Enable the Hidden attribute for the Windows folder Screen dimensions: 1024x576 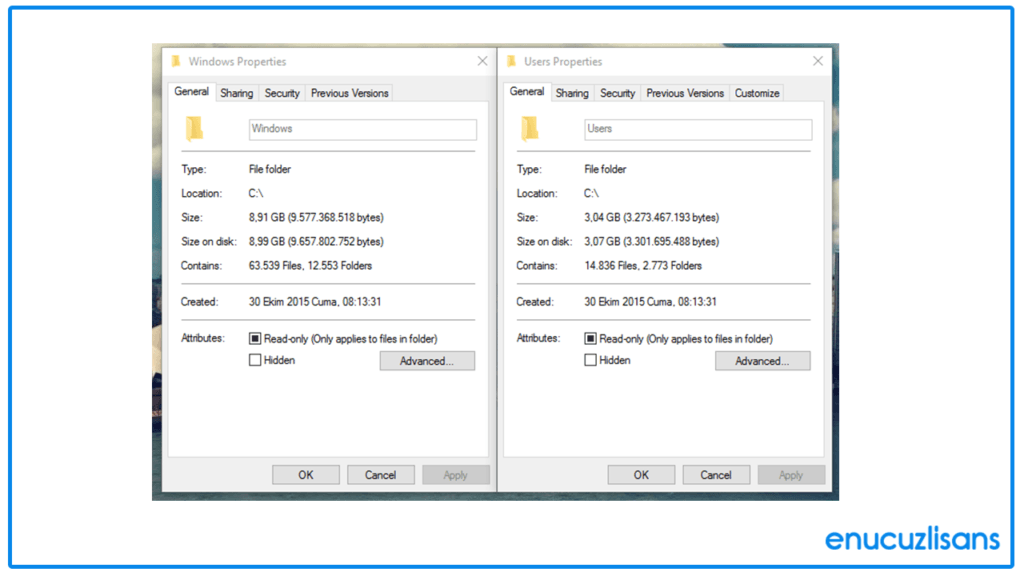254,360
